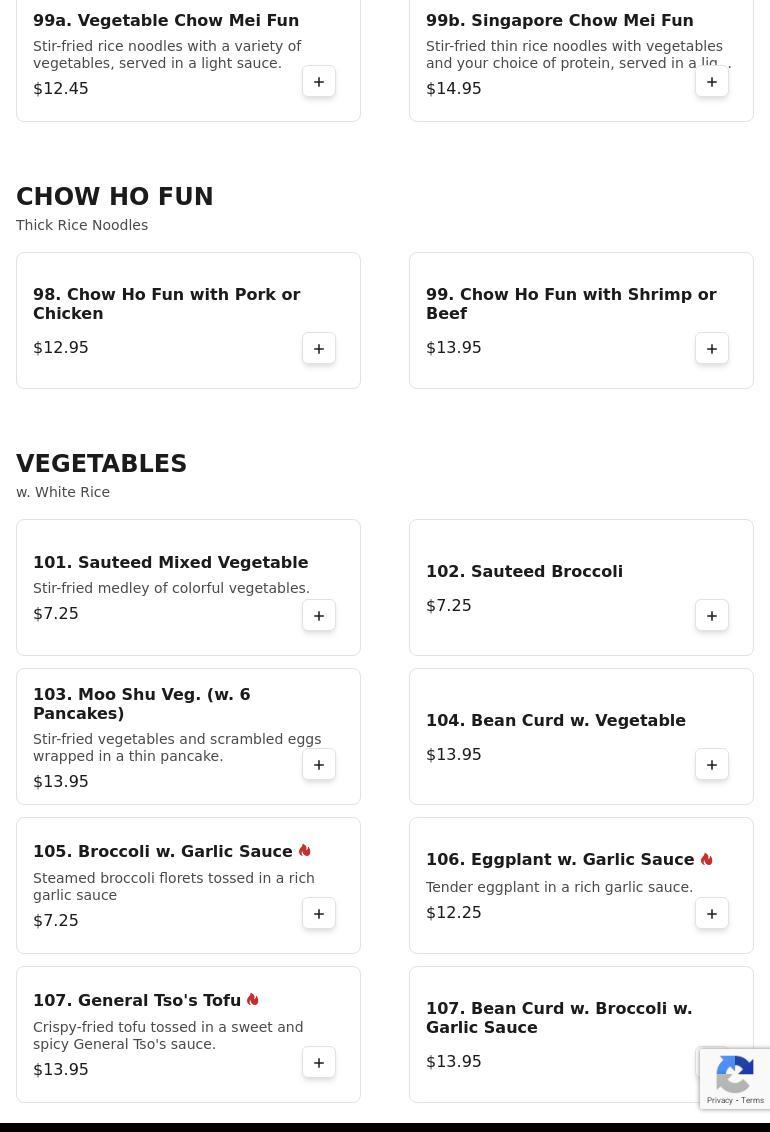
Task: Add Sauteed Broccoli to order
Action: pos(712,616)
